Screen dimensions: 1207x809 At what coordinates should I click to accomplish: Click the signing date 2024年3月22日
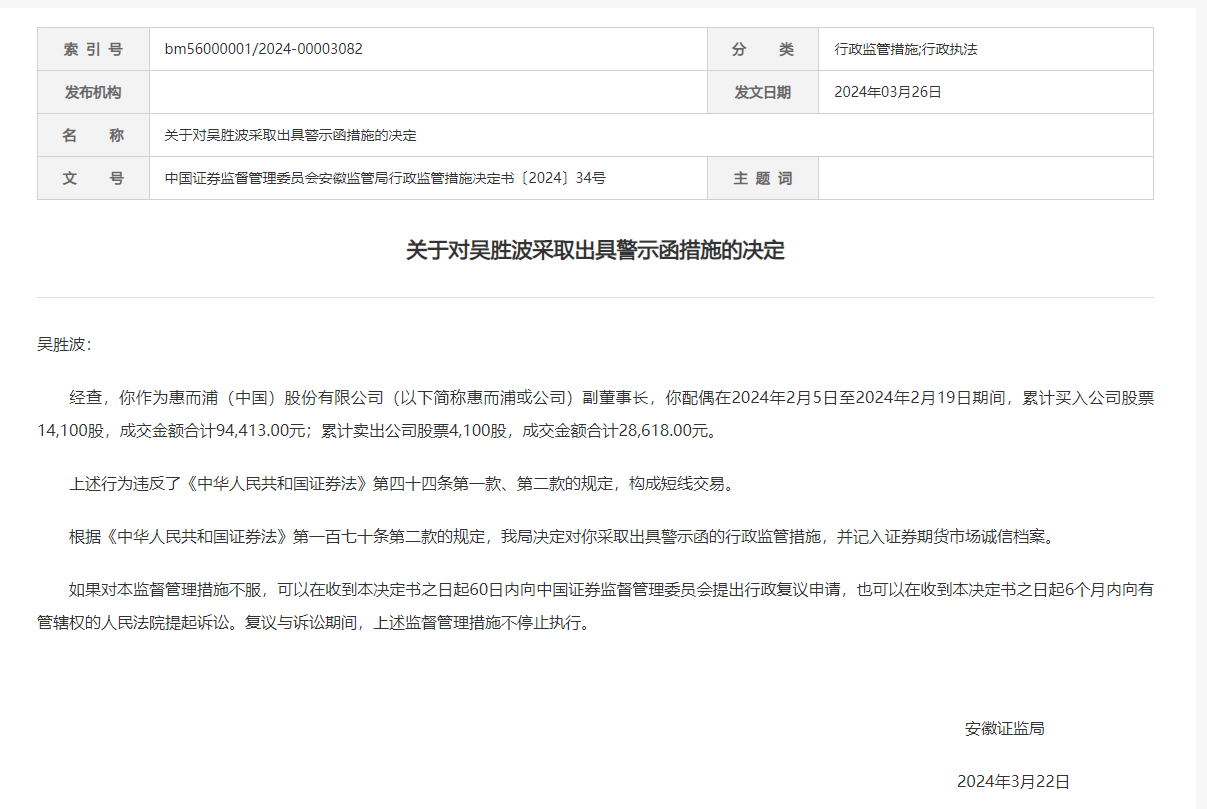click(1013, 781)
